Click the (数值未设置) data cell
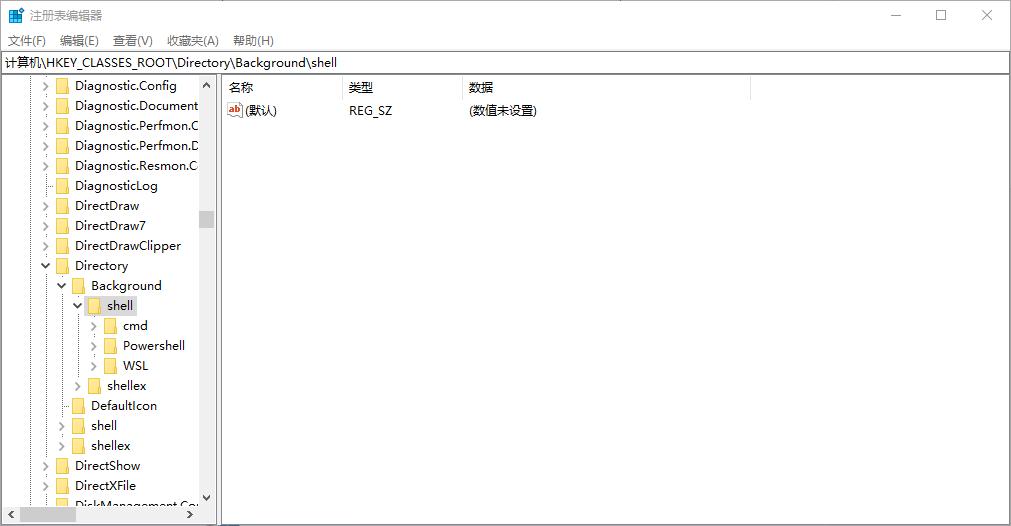1011x526 pixels. click(503, 111)
